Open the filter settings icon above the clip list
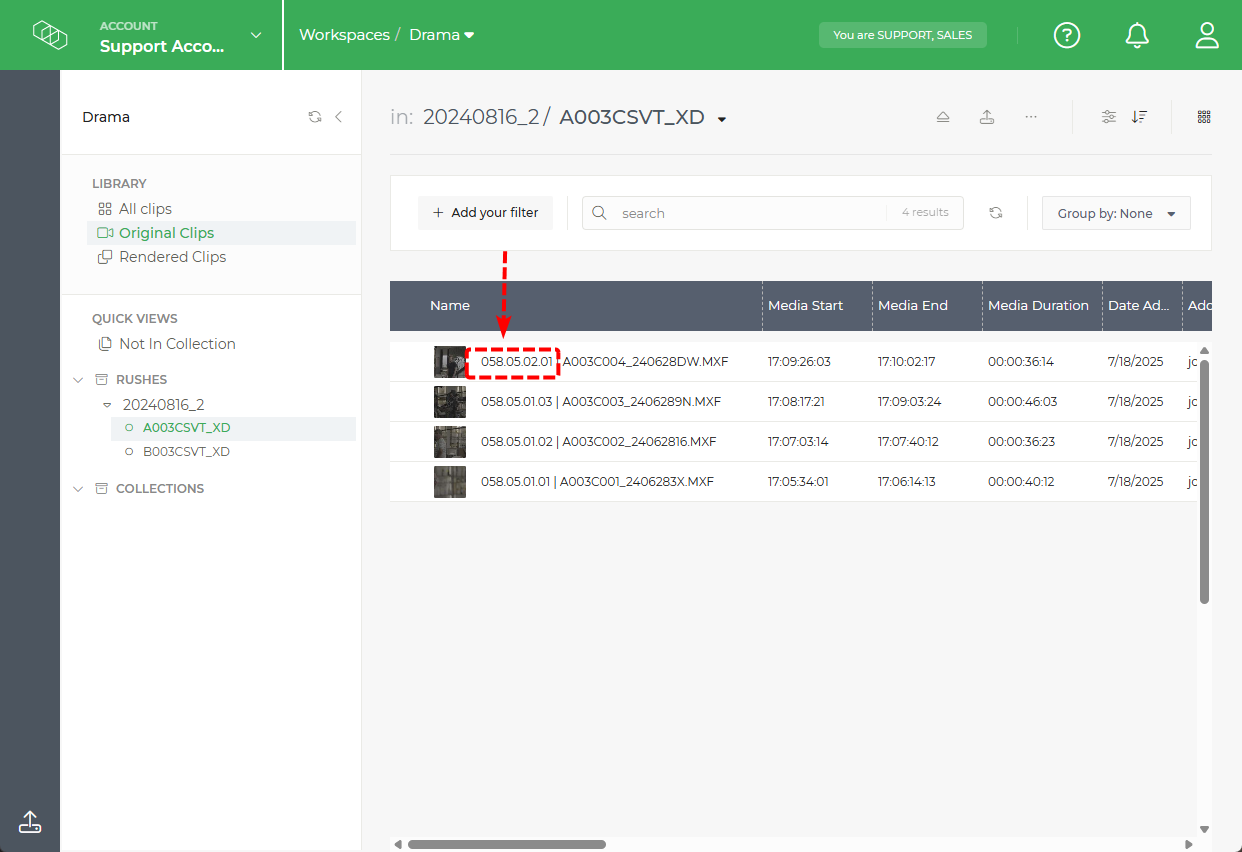 click(x=1108, y=116)
